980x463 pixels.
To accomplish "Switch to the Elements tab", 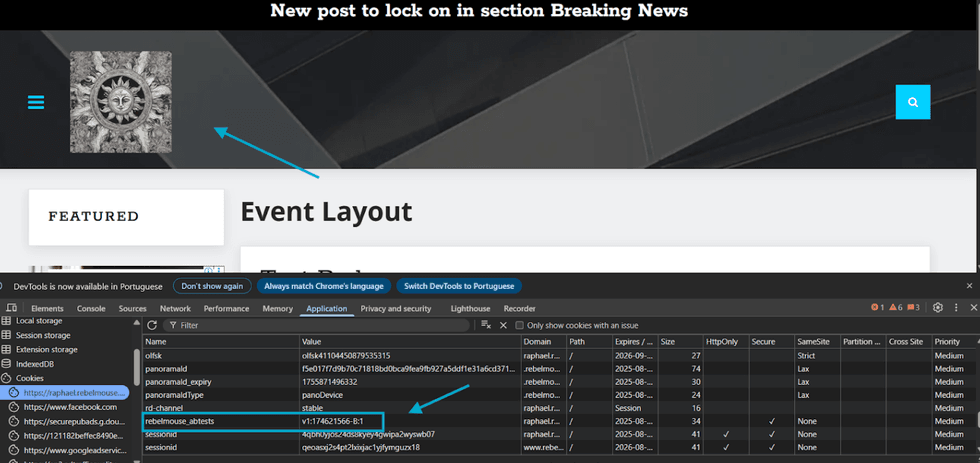I will [x=48, y=309].
